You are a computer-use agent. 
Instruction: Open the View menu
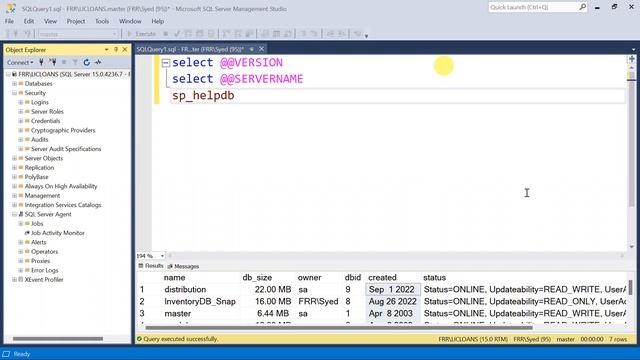(50, 21)
